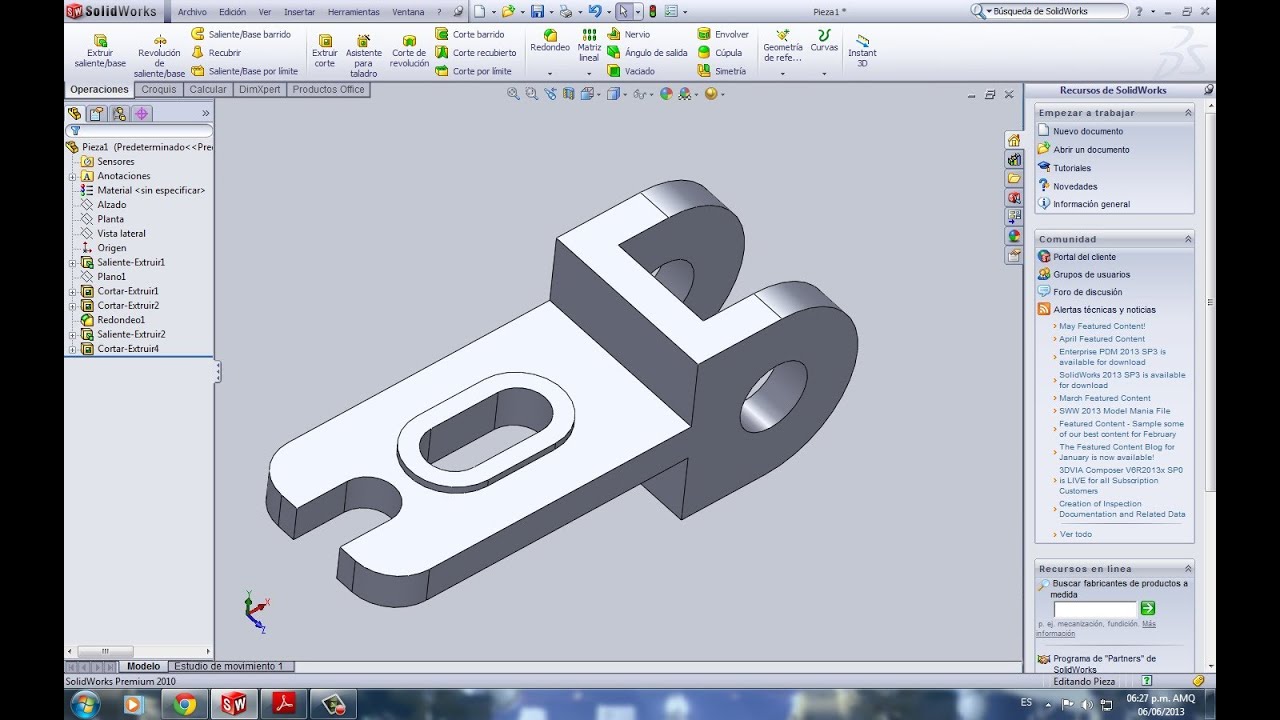Click the Rebuild traffic light icon
Image resolution: width=1280 pixels, height=720 pixels.
[653, 11]
